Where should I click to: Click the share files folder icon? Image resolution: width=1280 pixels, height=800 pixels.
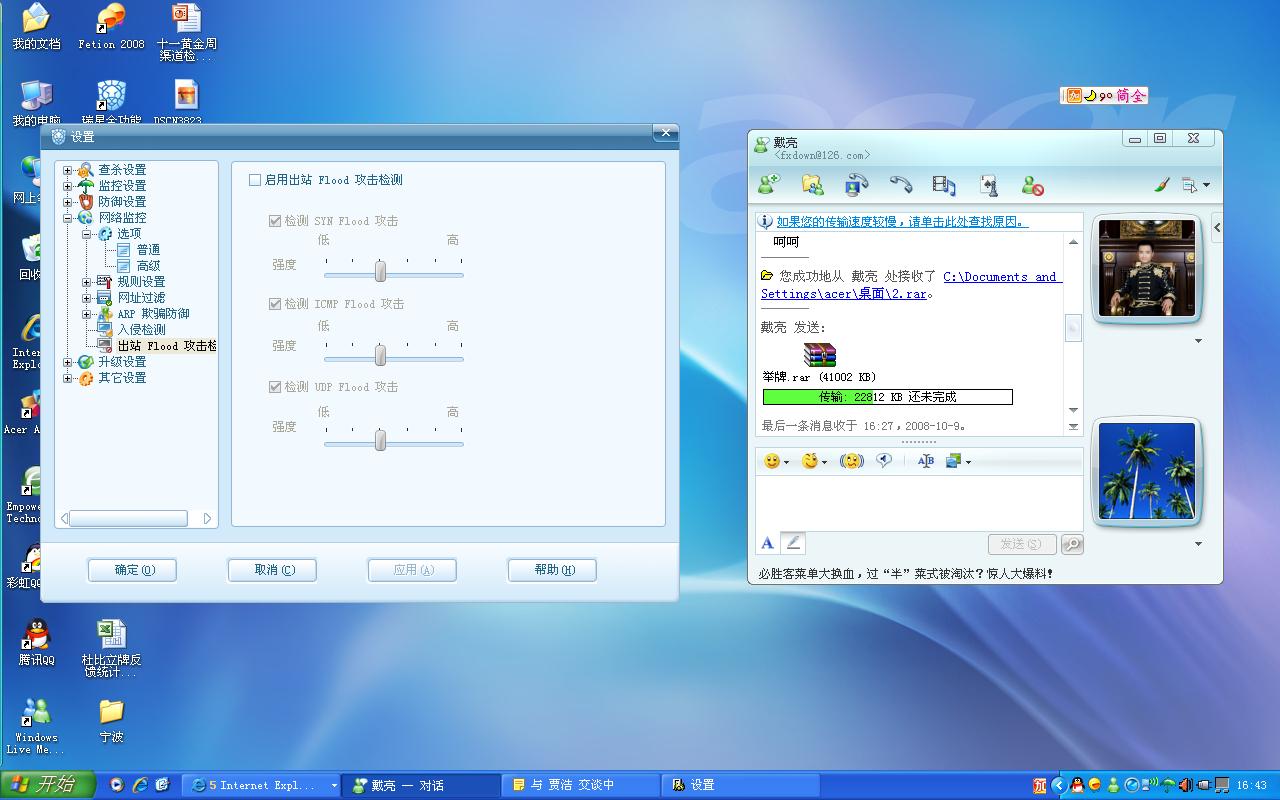(812, 185)
